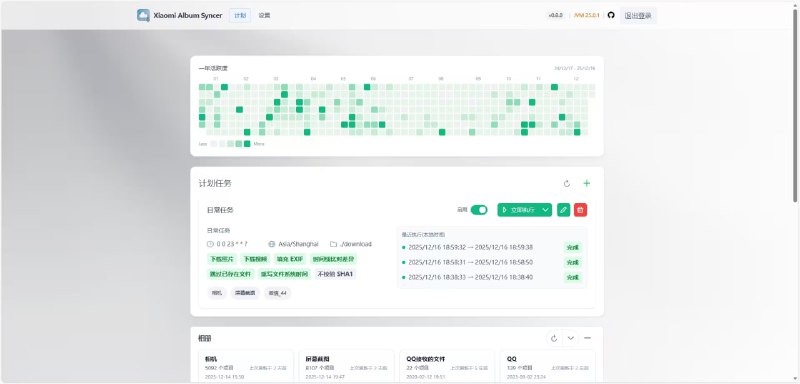Click the cron expression 0 0 23 * * ?
This screenshot has height=384, width=800.
click(232, 244)
